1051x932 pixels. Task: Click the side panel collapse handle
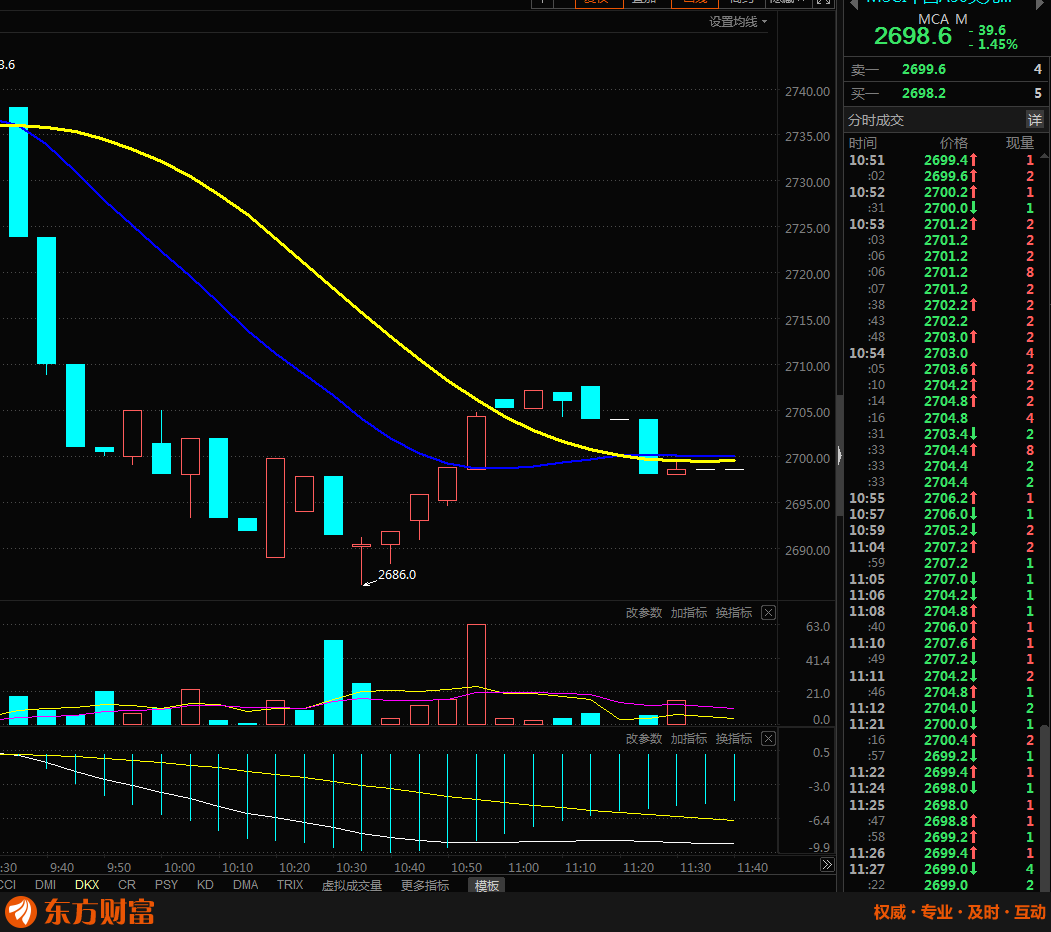tap(839, 456)
